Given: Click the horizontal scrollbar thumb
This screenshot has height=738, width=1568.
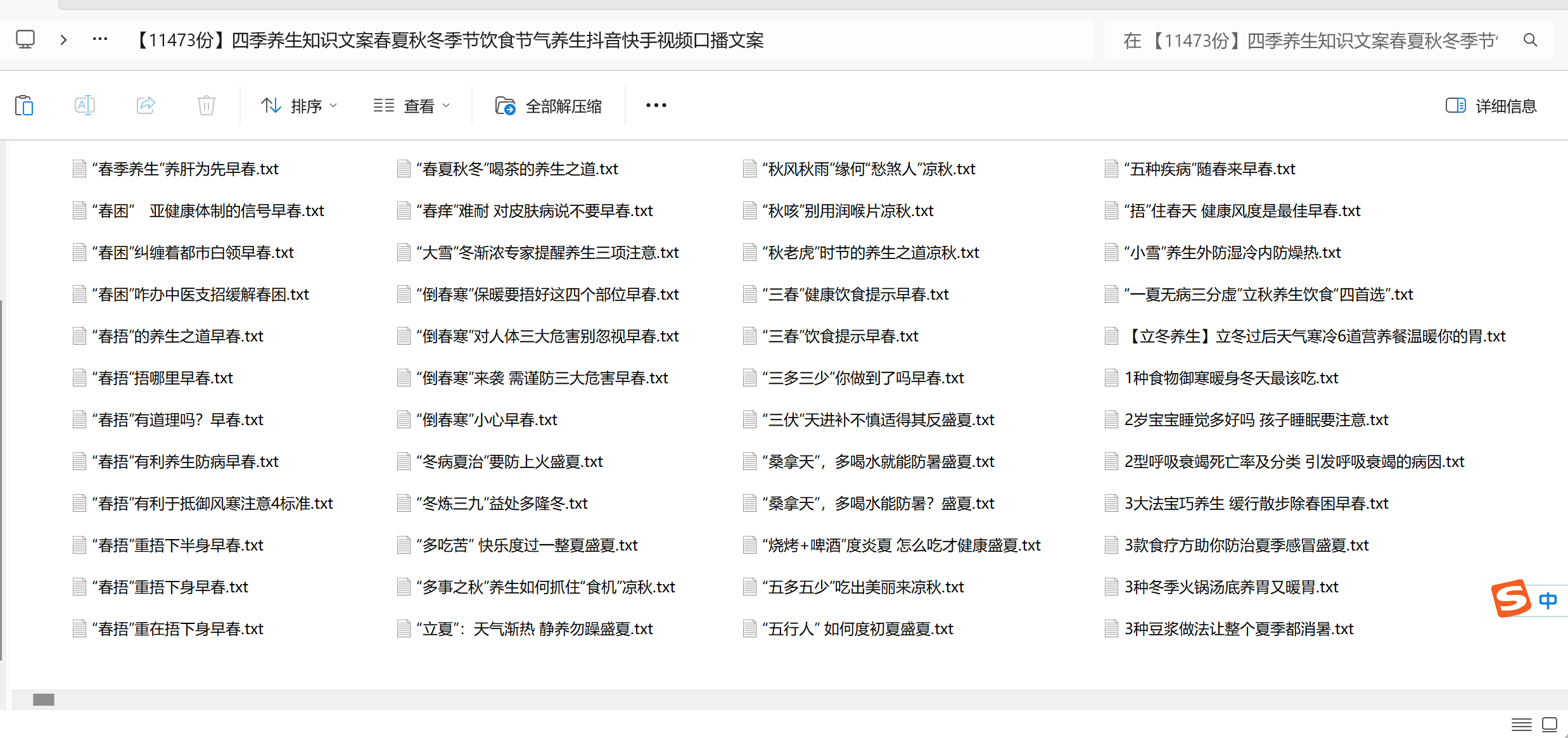Looking at the screenshot, I should 44,699.
